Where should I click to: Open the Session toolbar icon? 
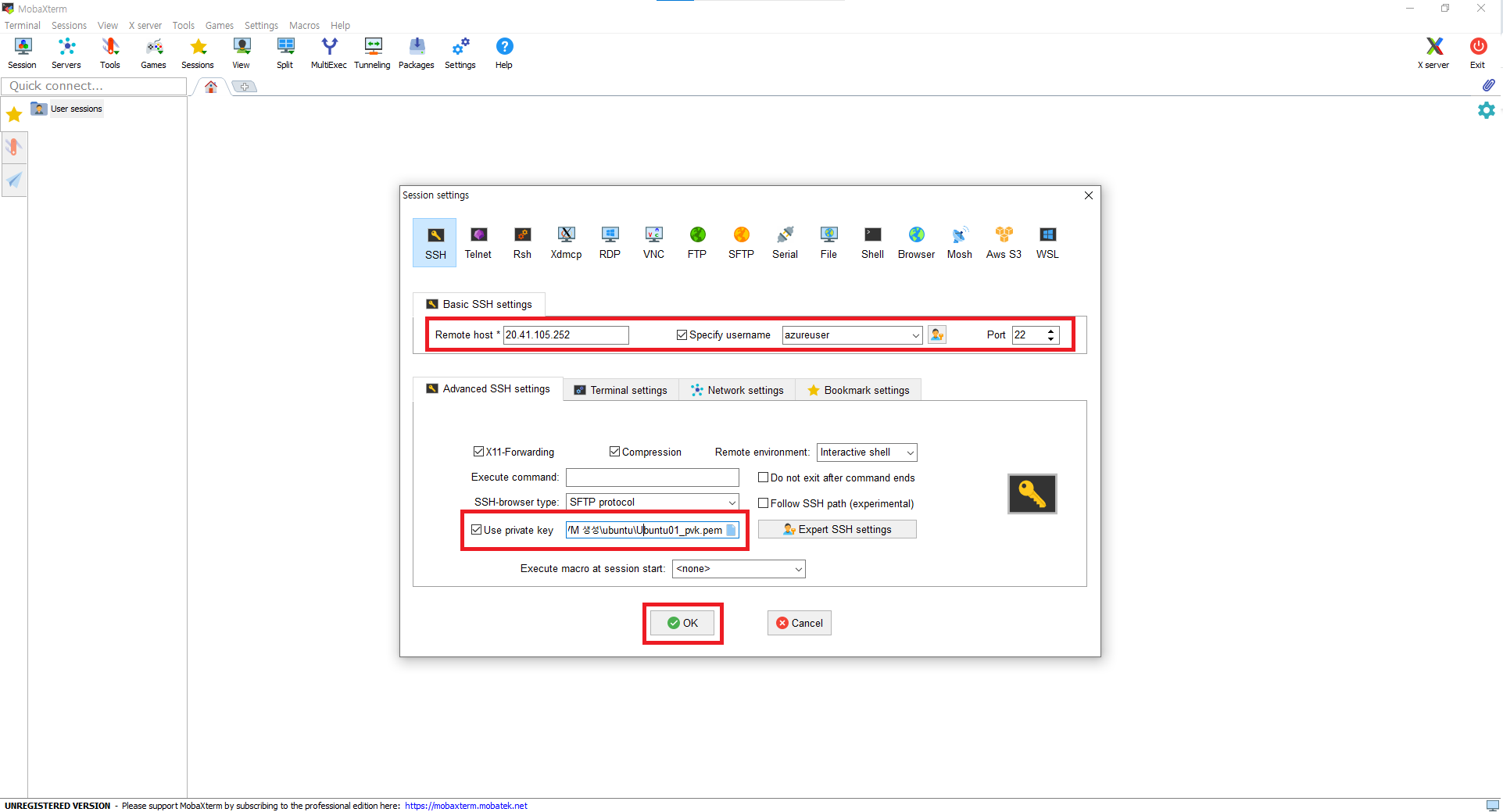click(23, 53)
